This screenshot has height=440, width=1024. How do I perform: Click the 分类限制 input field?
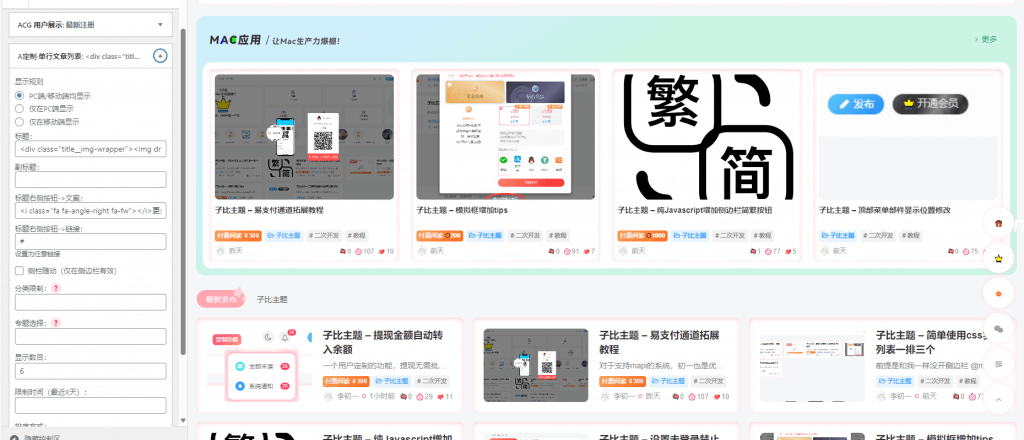click(91, 302)
